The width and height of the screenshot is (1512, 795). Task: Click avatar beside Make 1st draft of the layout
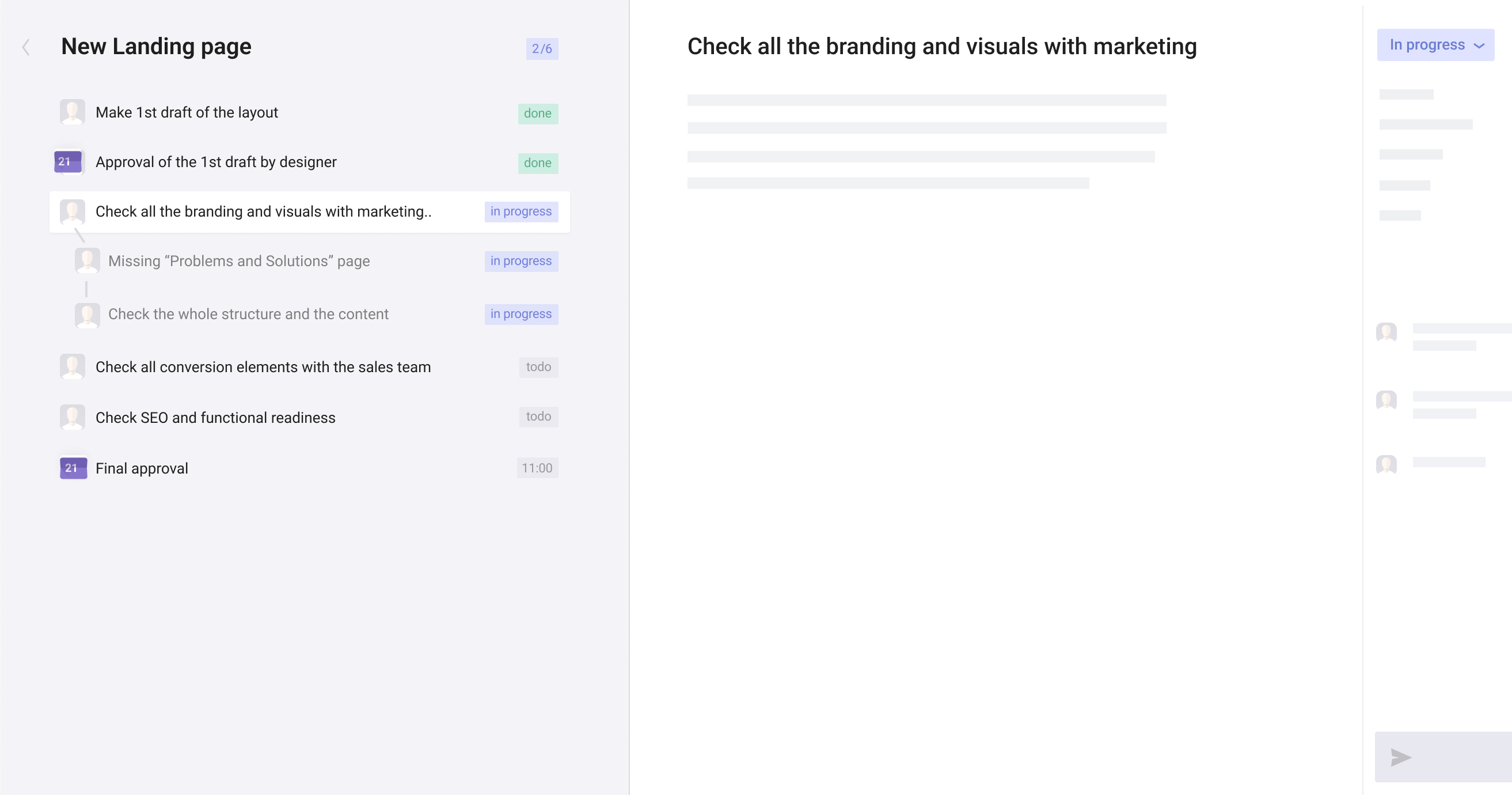[72, 112]
